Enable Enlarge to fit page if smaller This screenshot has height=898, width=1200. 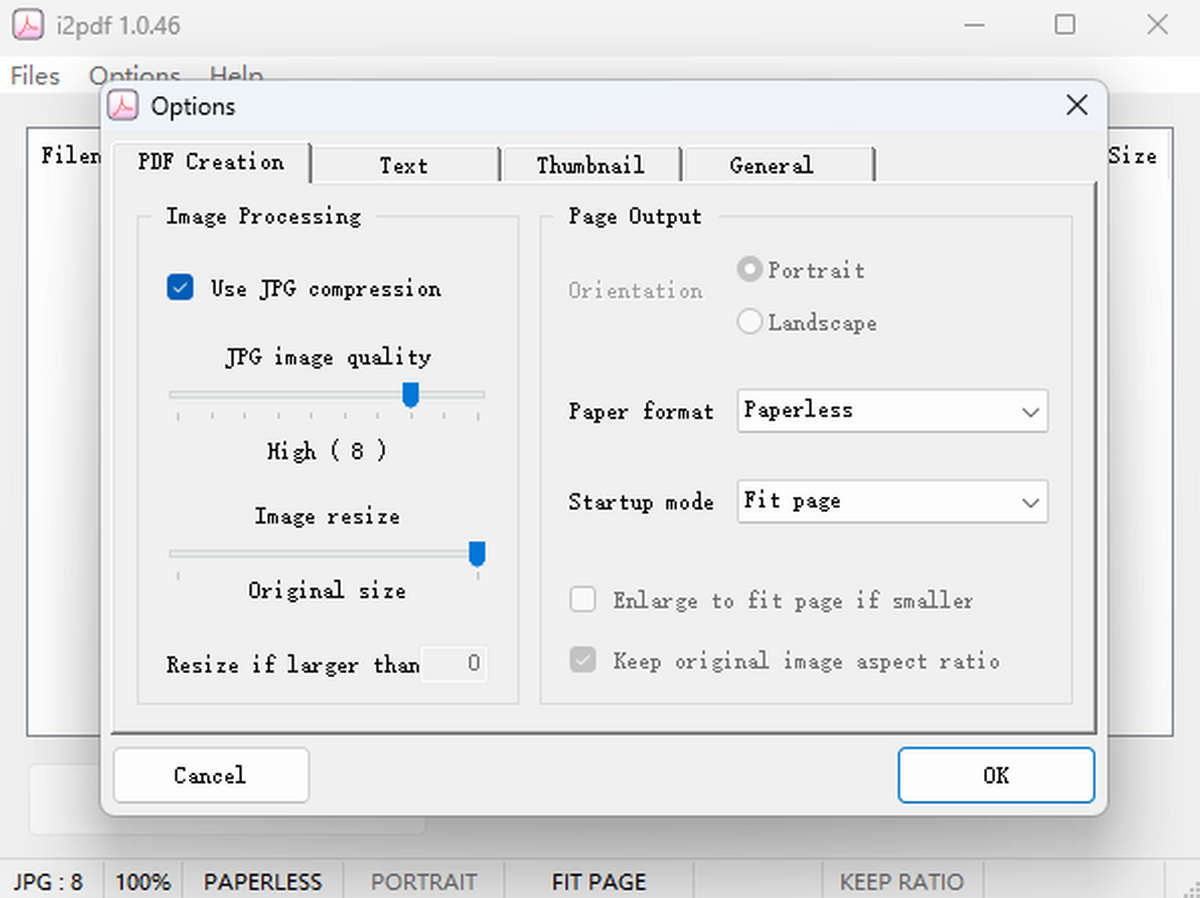point(583,599)
